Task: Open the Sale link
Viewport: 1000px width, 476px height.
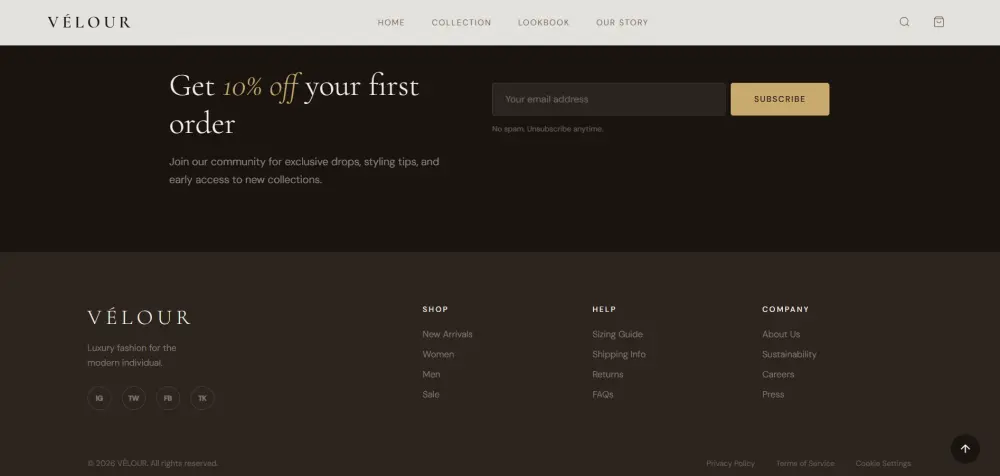Action: click(x=430, y=394)
